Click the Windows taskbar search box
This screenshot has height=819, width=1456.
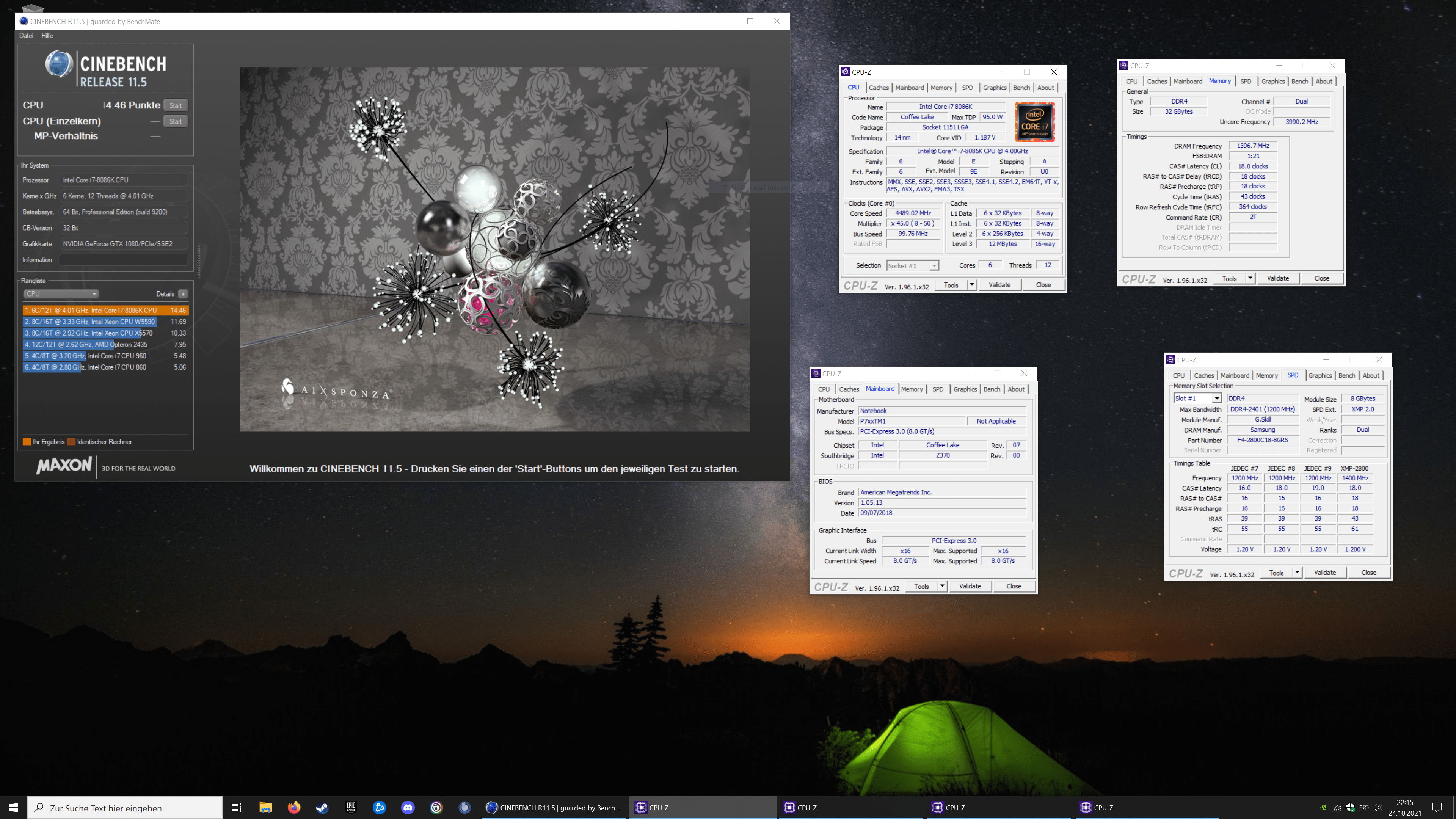125,808
